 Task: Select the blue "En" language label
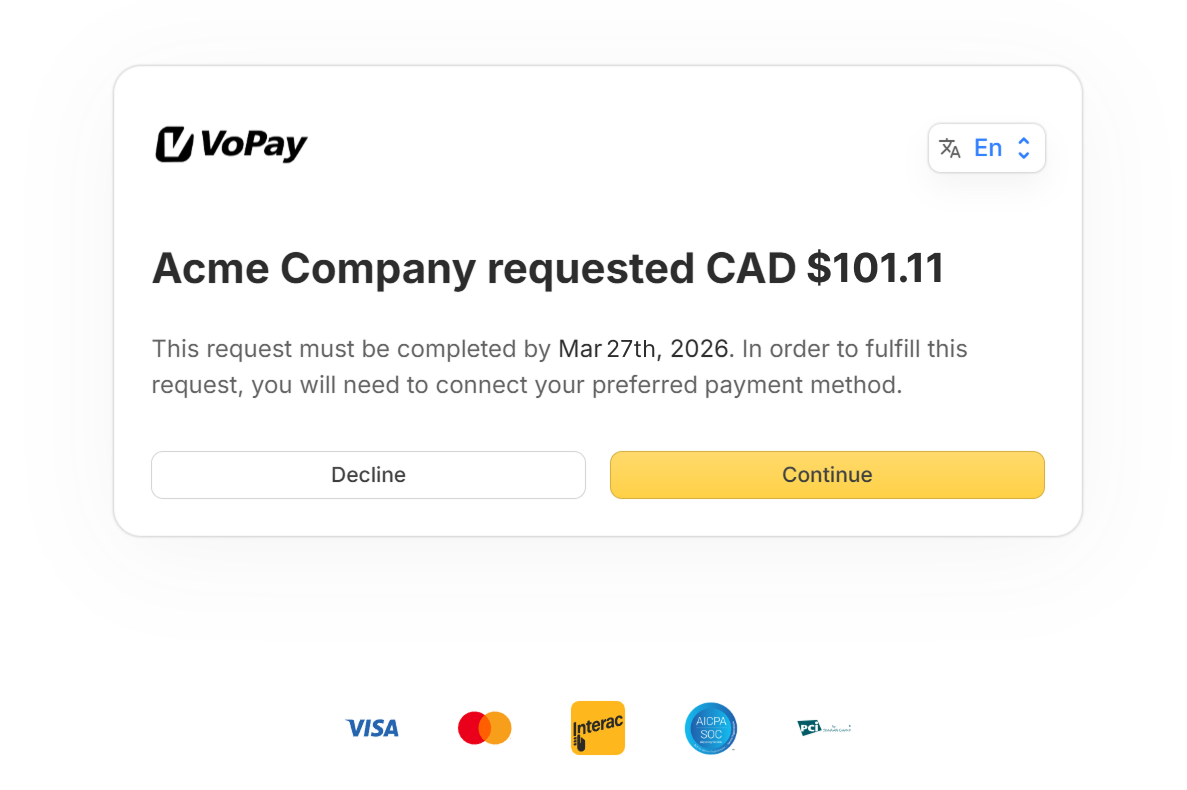coord(988,148)
